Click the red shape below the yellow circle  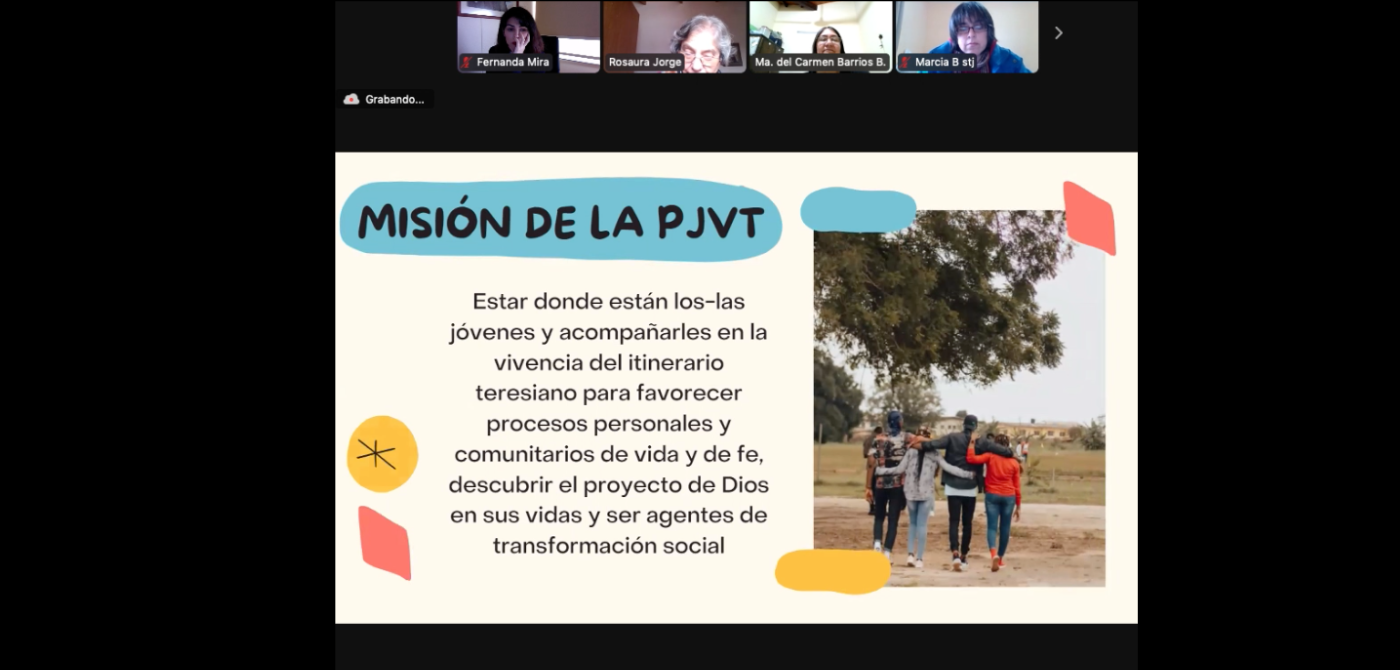[385, 542]
